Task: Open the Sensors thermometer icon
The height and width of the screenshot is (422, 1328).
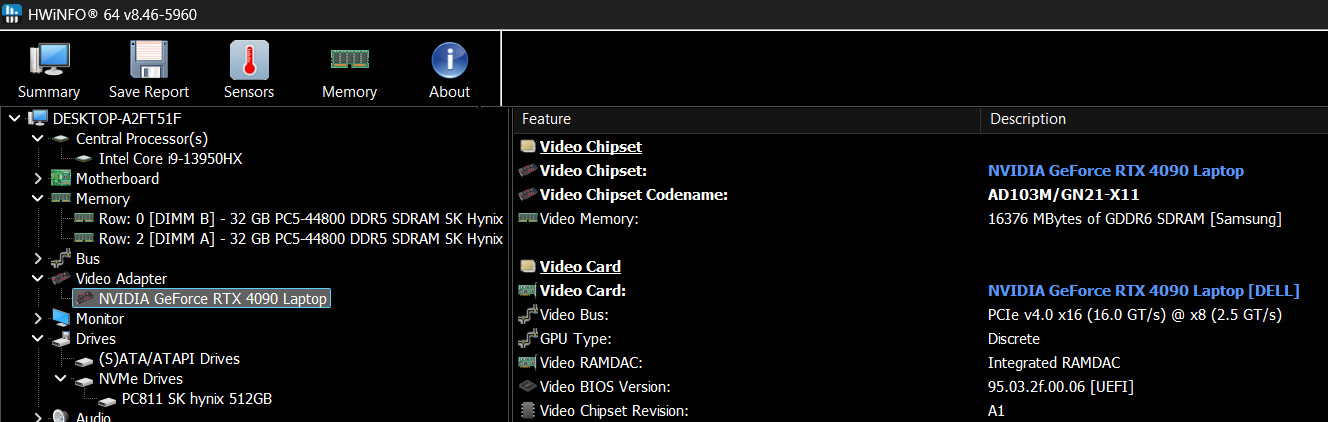Action: 249,60
